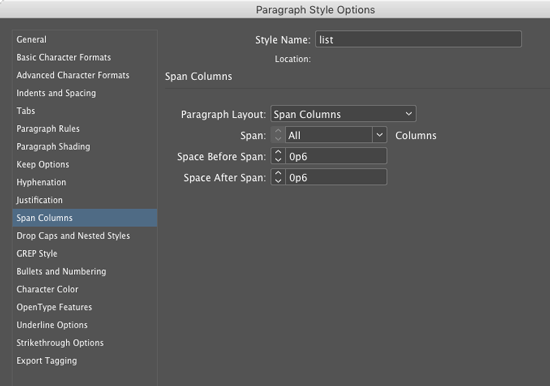Click the Space Before Span field
The height and width of the screenshot is (386, 550).
coord(336,156)
